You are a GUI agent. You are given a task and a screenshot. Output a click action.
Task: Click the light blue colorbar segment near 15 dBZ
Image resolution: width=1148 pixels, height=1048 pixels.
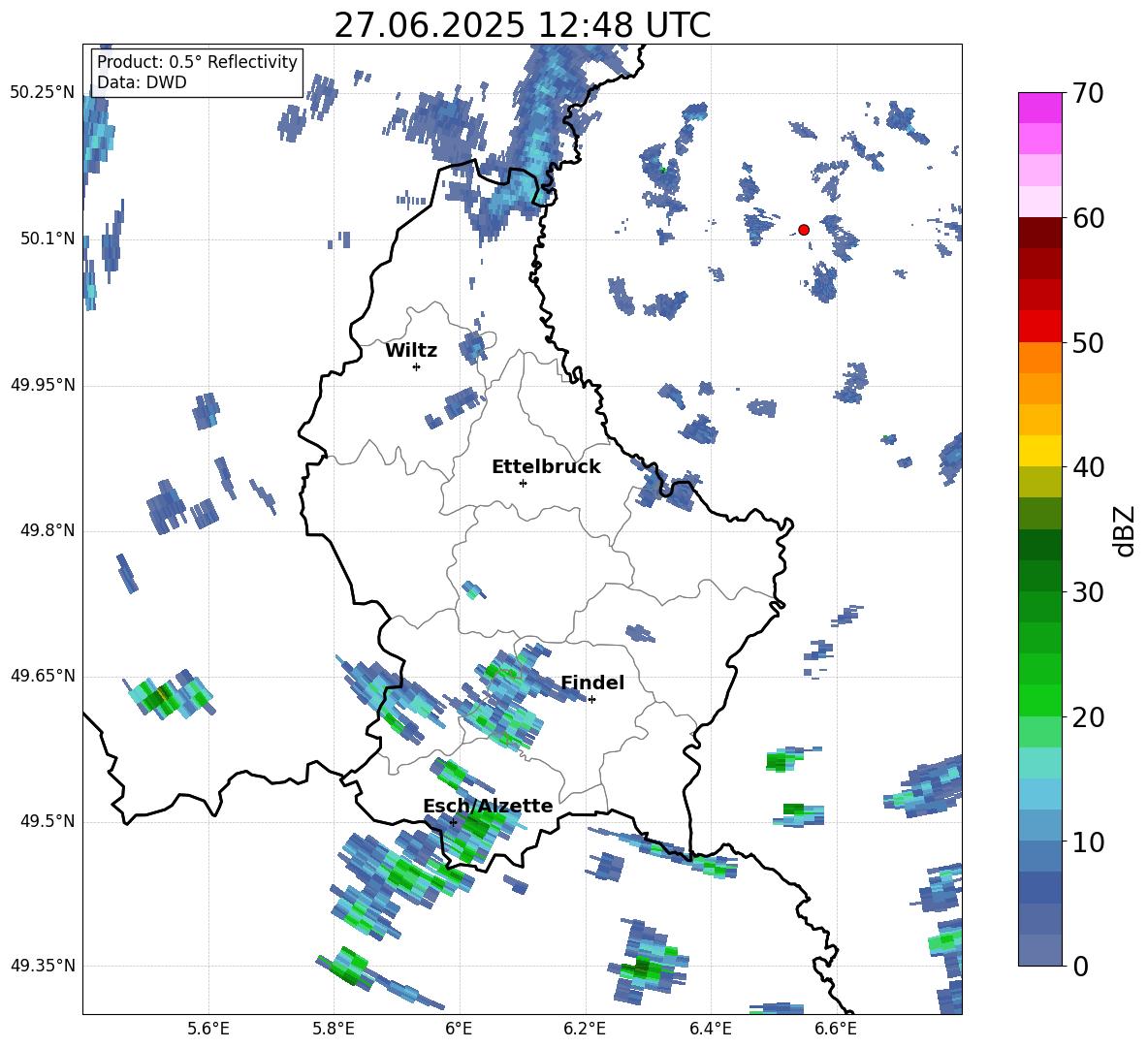click(x=1039, y=794)
